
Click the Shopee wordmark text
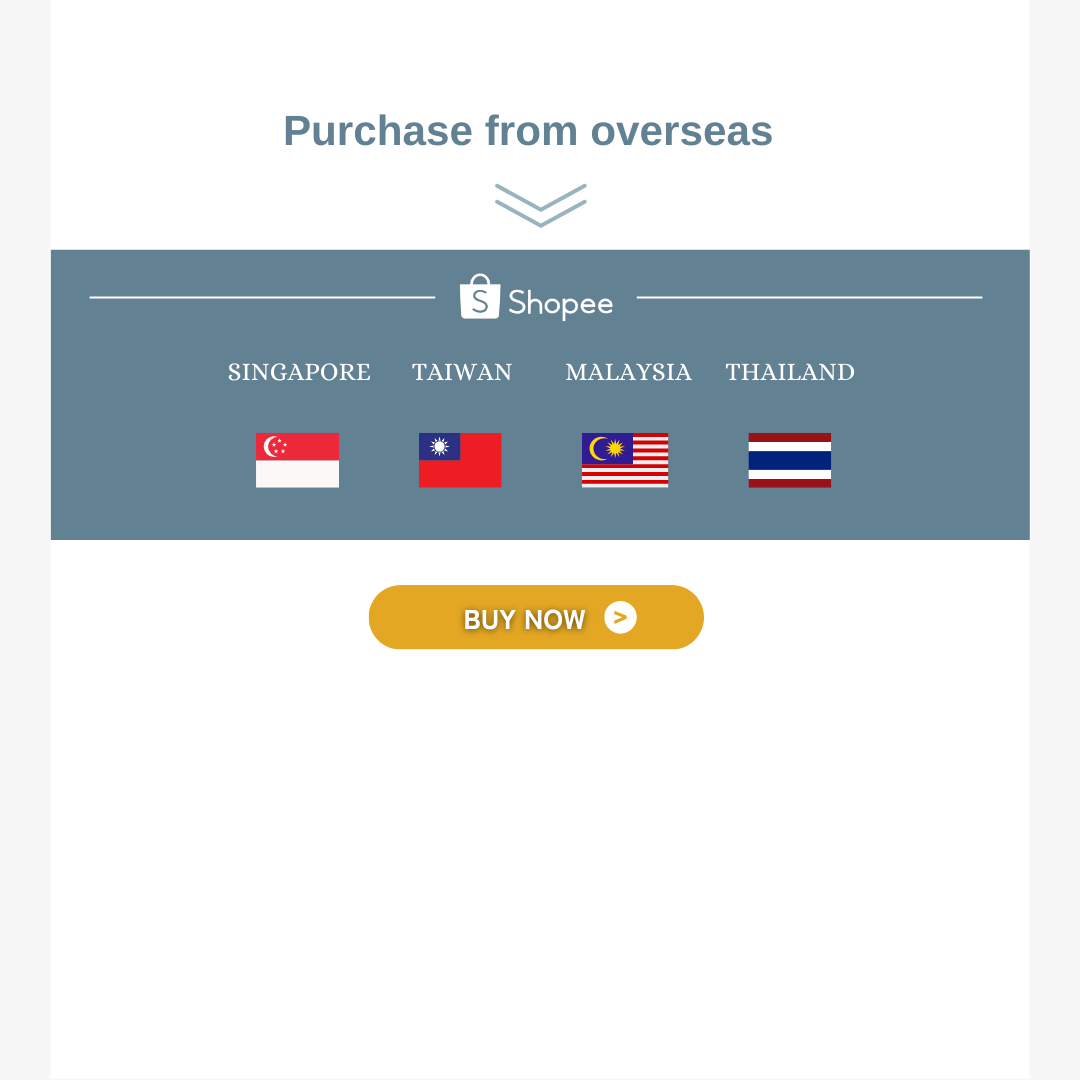[560, 303]
